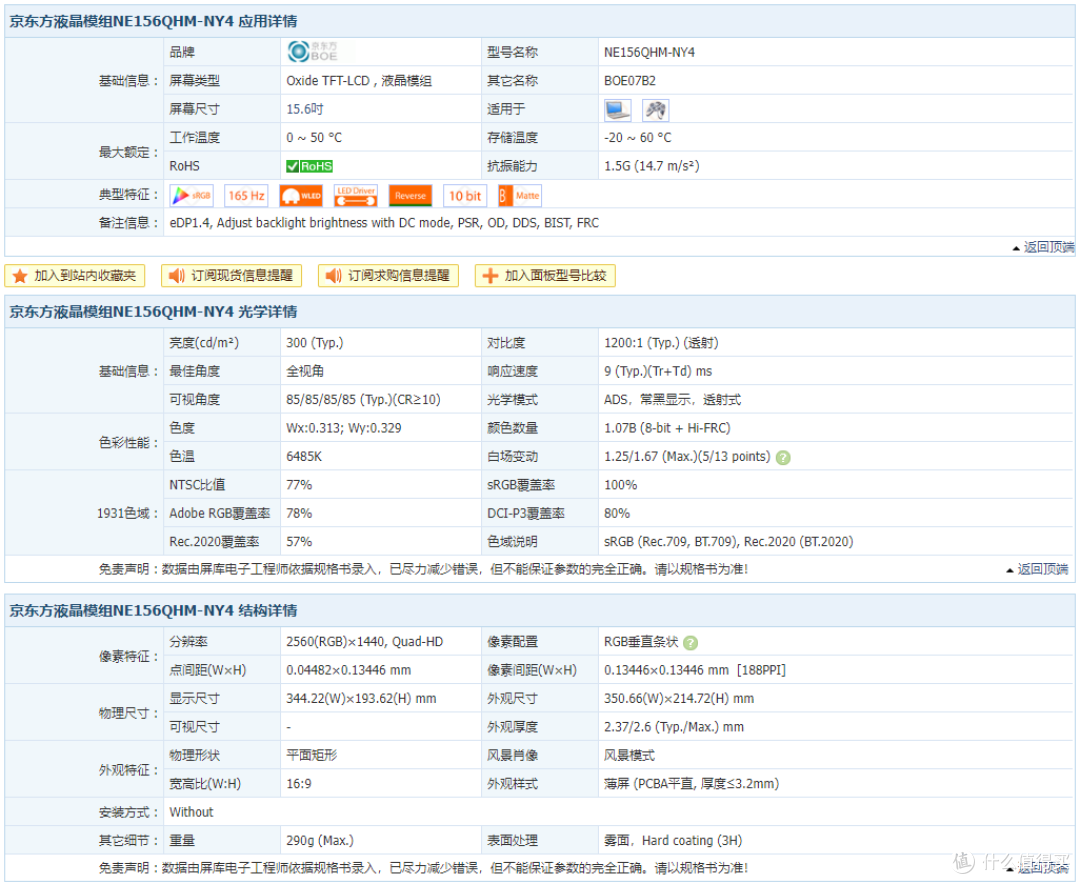Select operating temperature 0 ~ 50 °C
This screenshot has height=884, width=1080.
coord(314,138)
